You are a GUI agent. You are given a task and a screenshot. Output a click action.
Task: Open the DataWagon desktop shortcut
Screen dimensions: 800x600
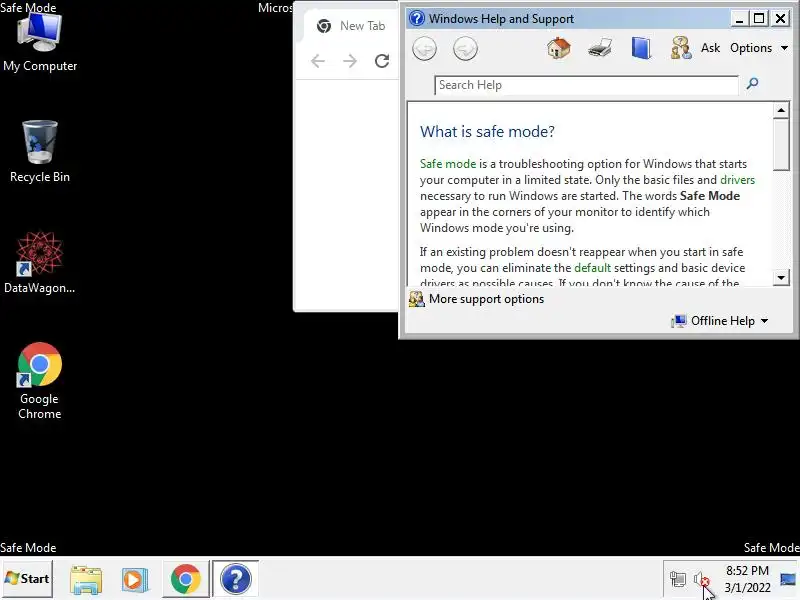coord(39,263)
